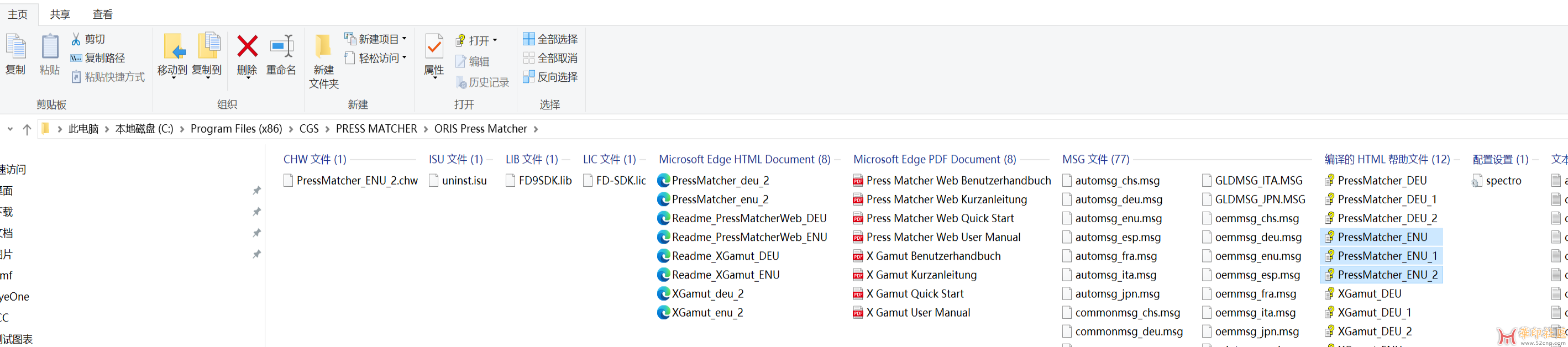1568x347 pixels.
Task: Click the Rename (重命名) icon
Action: (x=281, y=47)
